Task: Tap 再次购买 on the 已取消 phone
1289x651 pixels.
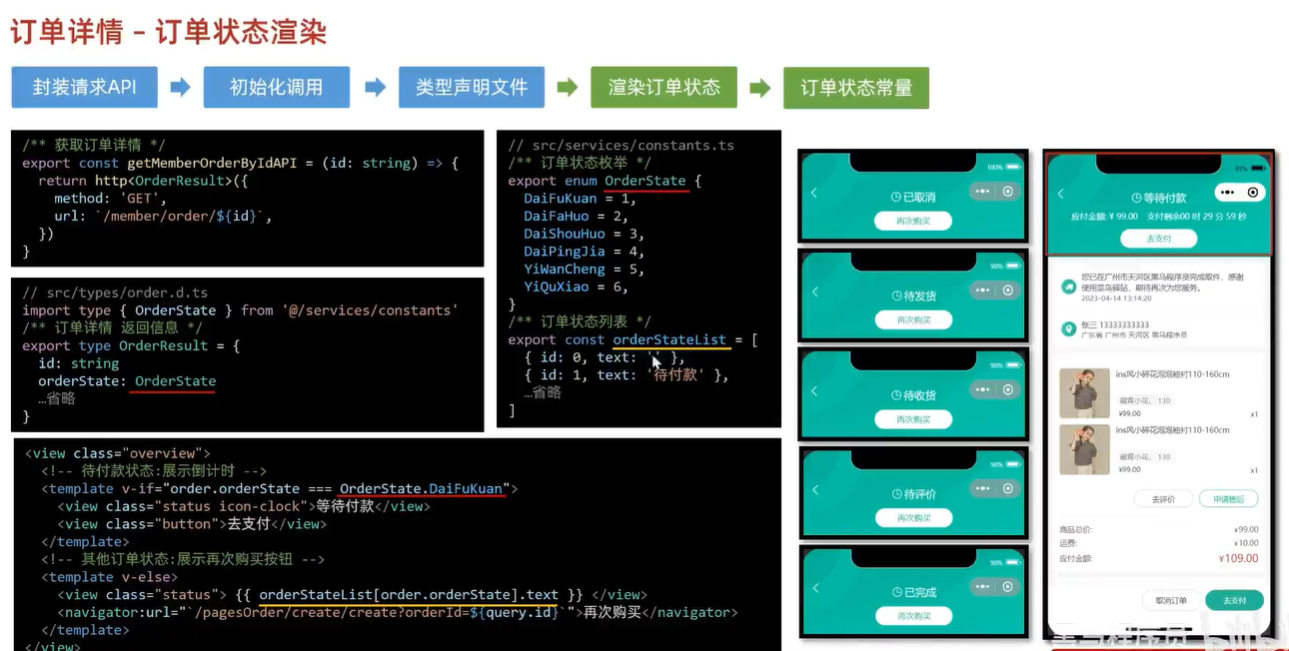Action: [x=913, y=221]
